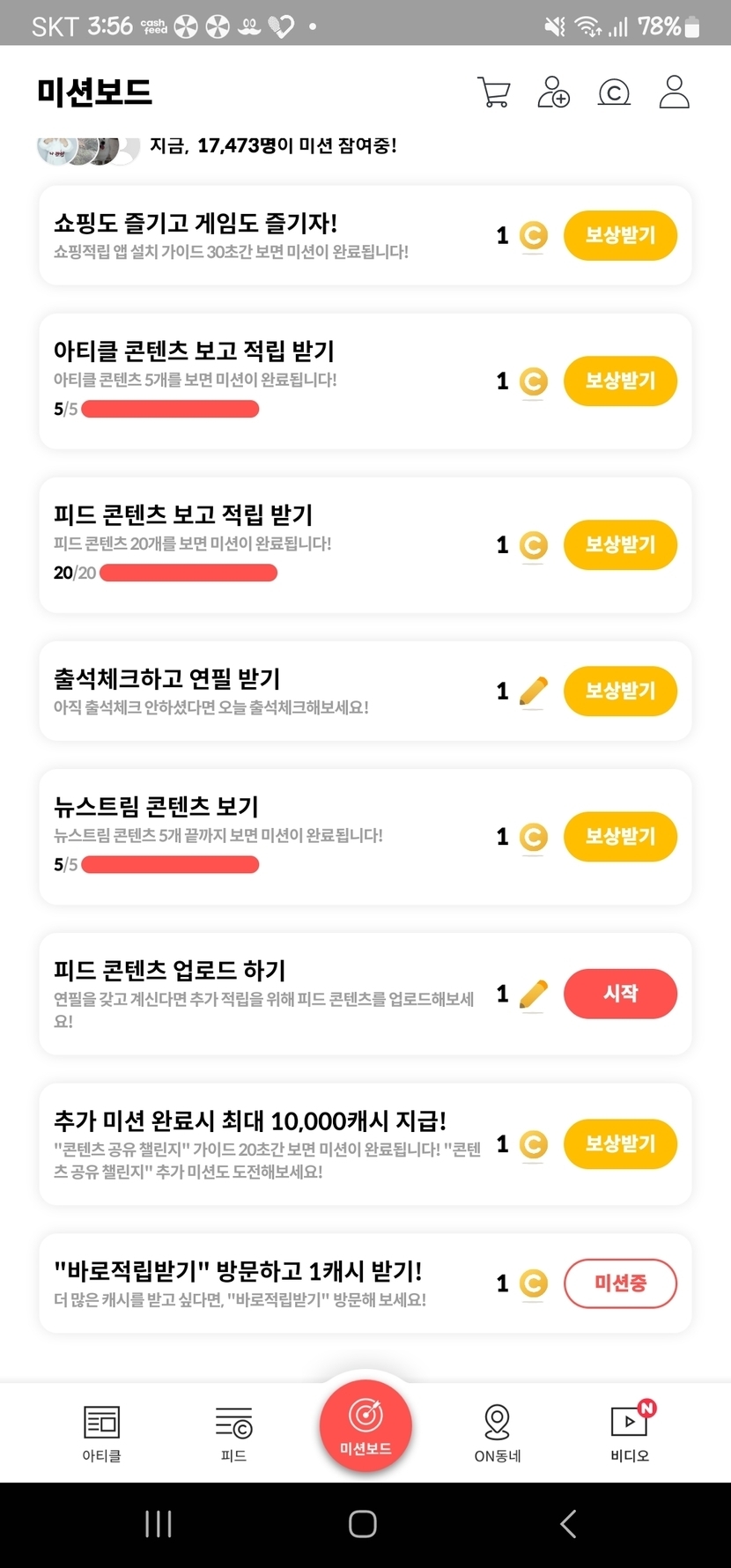
Task: Go to the 비디오 tab
Action: pyautogui.click(x=630, y=1433)
